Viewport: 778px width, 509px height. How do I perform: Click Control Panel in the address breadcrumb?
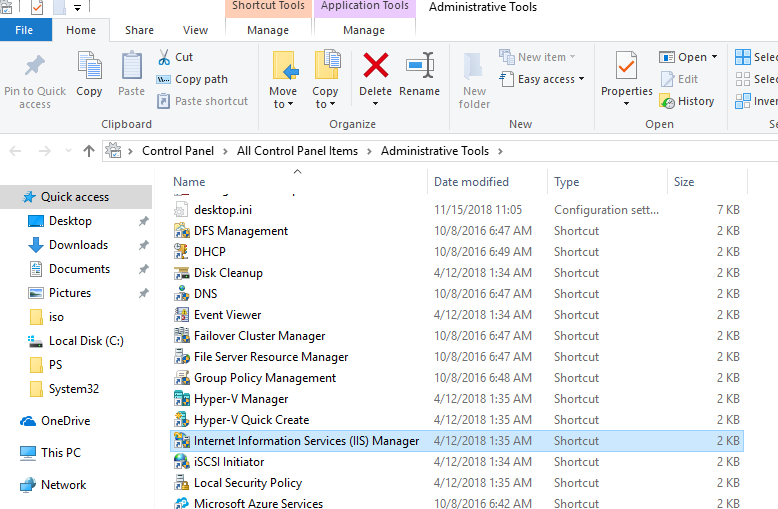[181, 151]
